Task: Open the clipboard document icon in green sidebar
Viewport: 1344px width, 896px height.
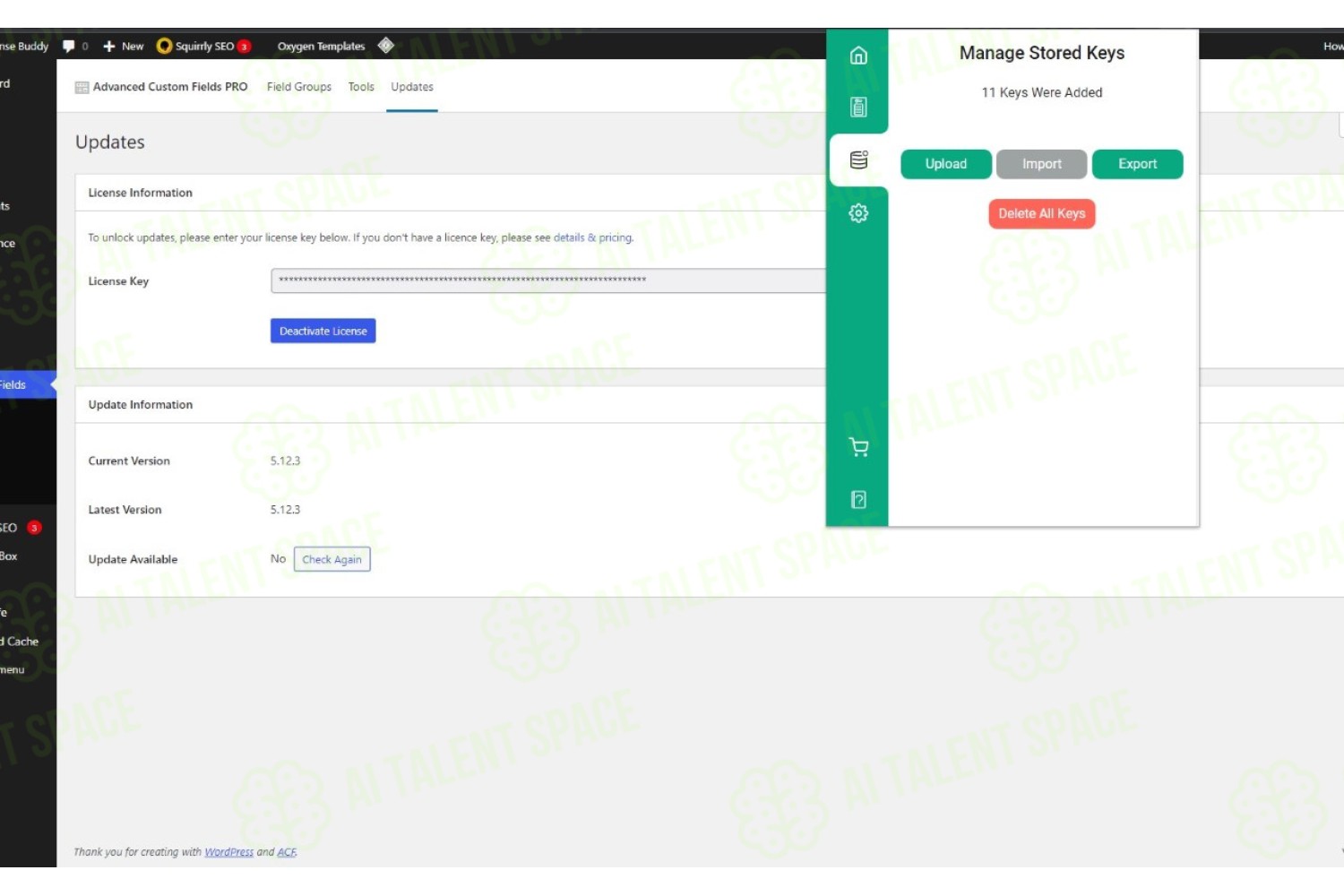Action: pyautogui.click(x=858, y=108)
